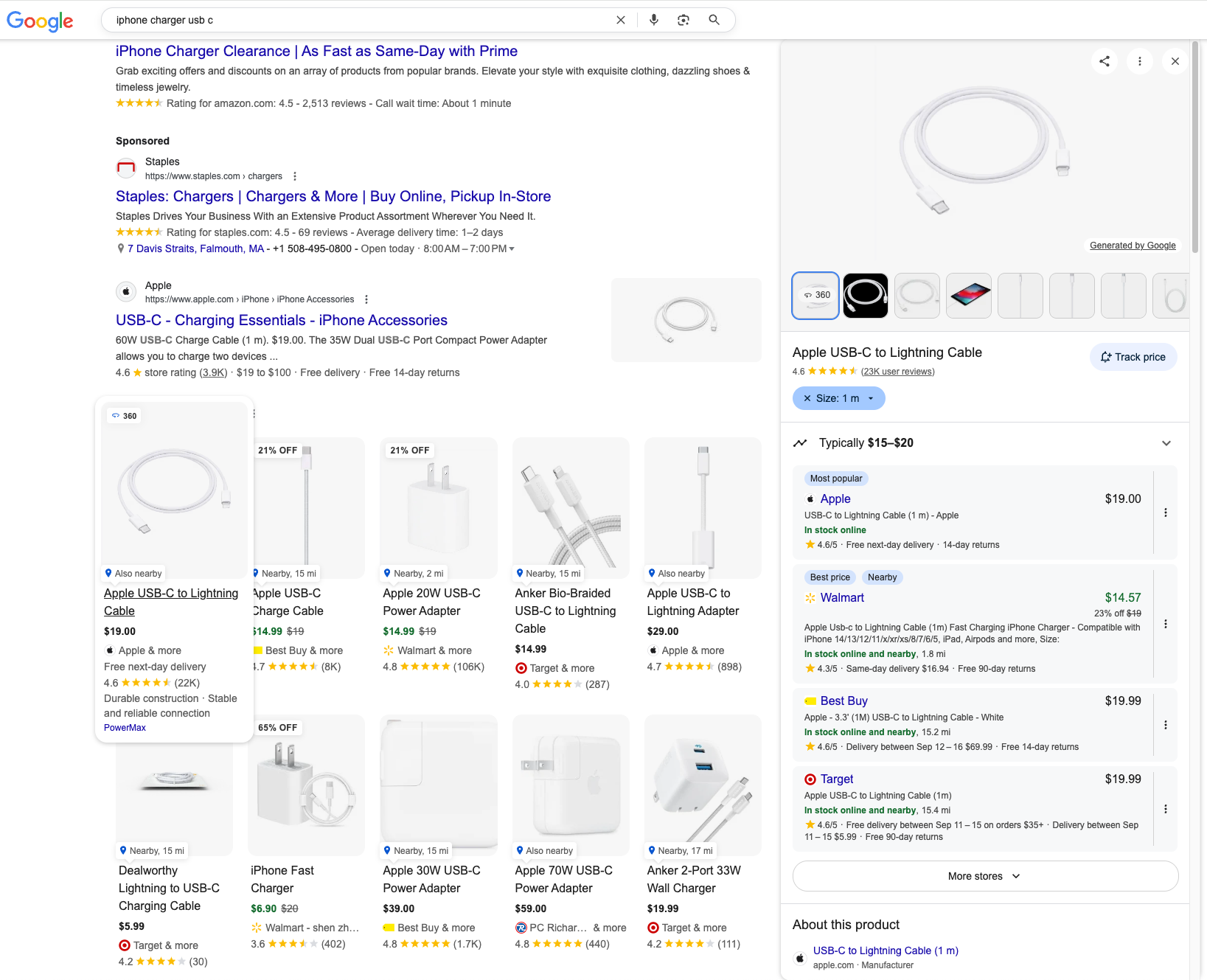The image size is (1207, 980).
Task: Open Best Buy store offer link
Action: pyautogui.click(x=844, y=701)
